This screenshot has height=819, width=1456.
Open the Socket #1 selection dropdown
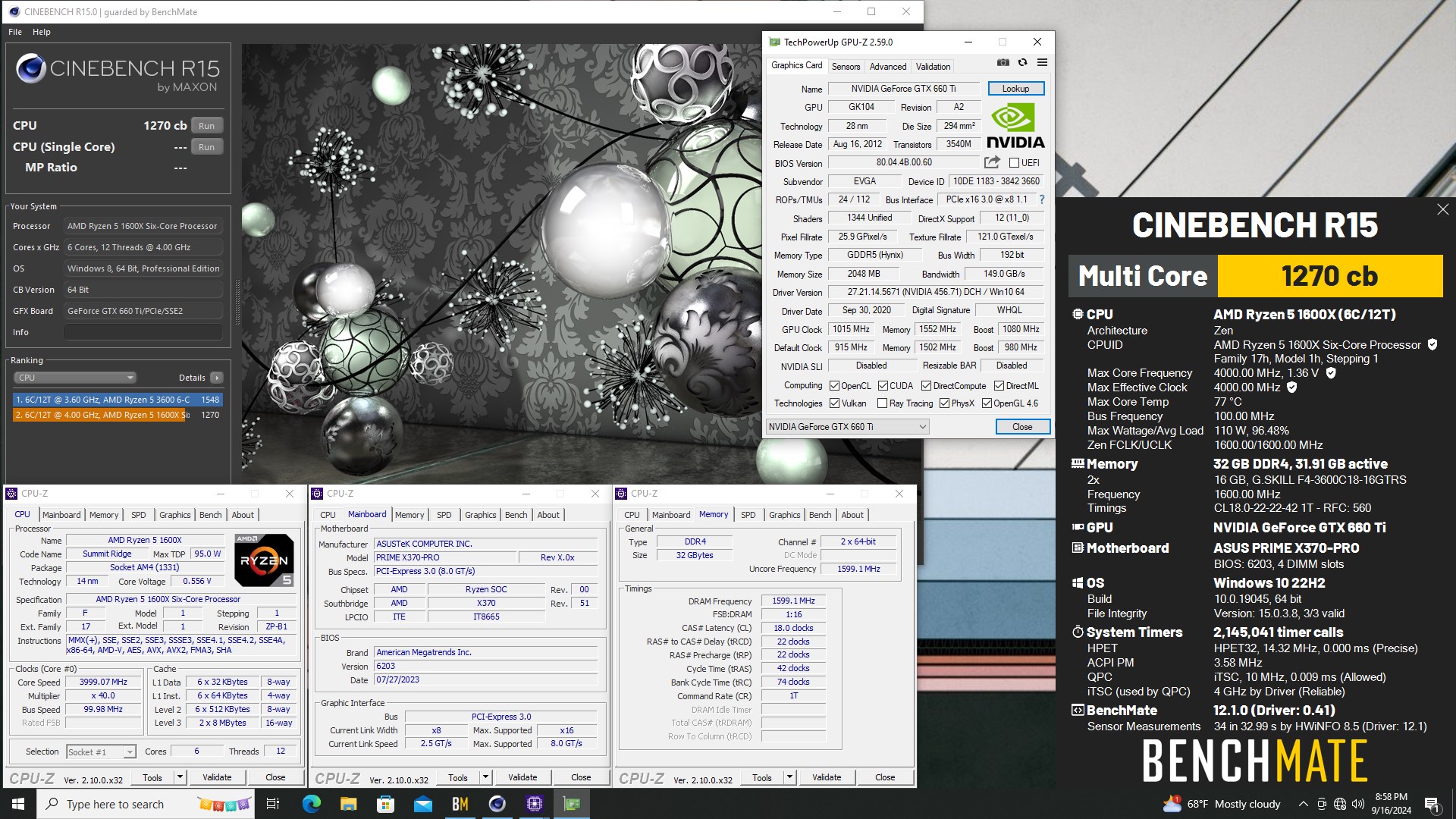100,752
